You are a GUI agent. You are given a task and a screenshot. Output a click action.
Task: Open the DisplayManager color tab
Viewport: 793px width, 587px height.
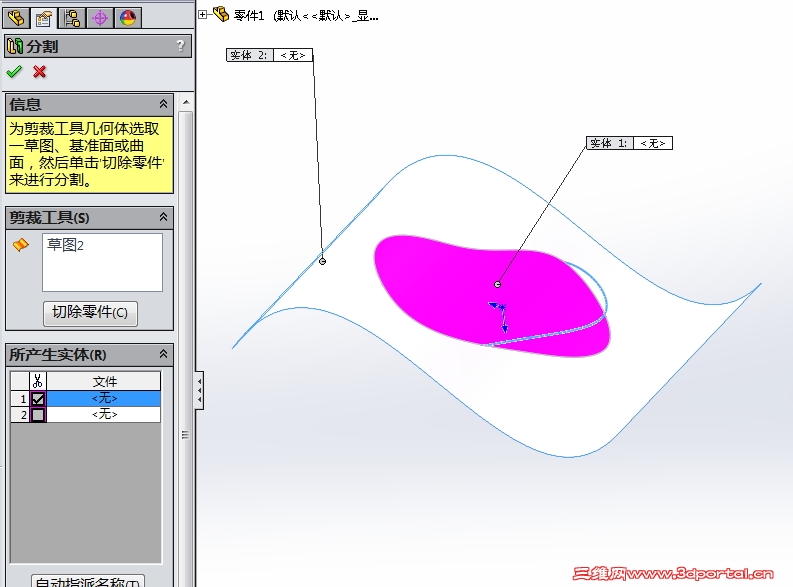tap(127, 19)
